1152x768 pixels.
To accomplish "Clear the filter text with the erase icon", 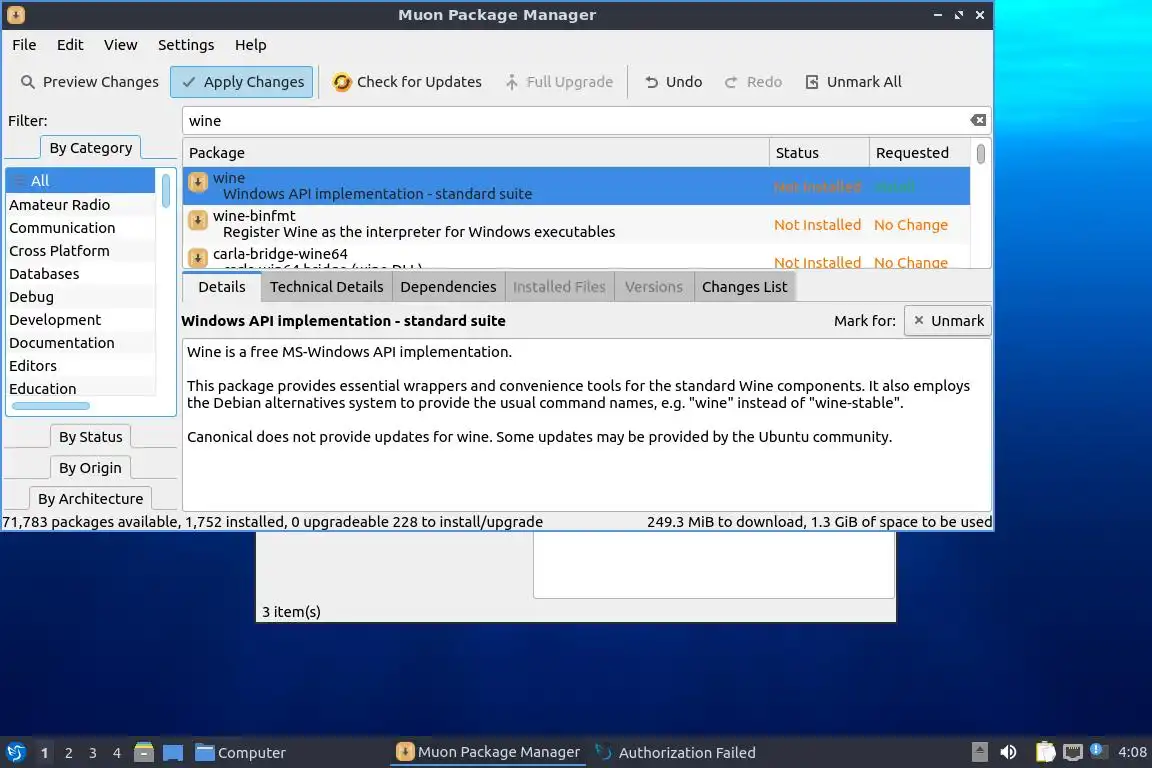I will (x=978, y=121).
